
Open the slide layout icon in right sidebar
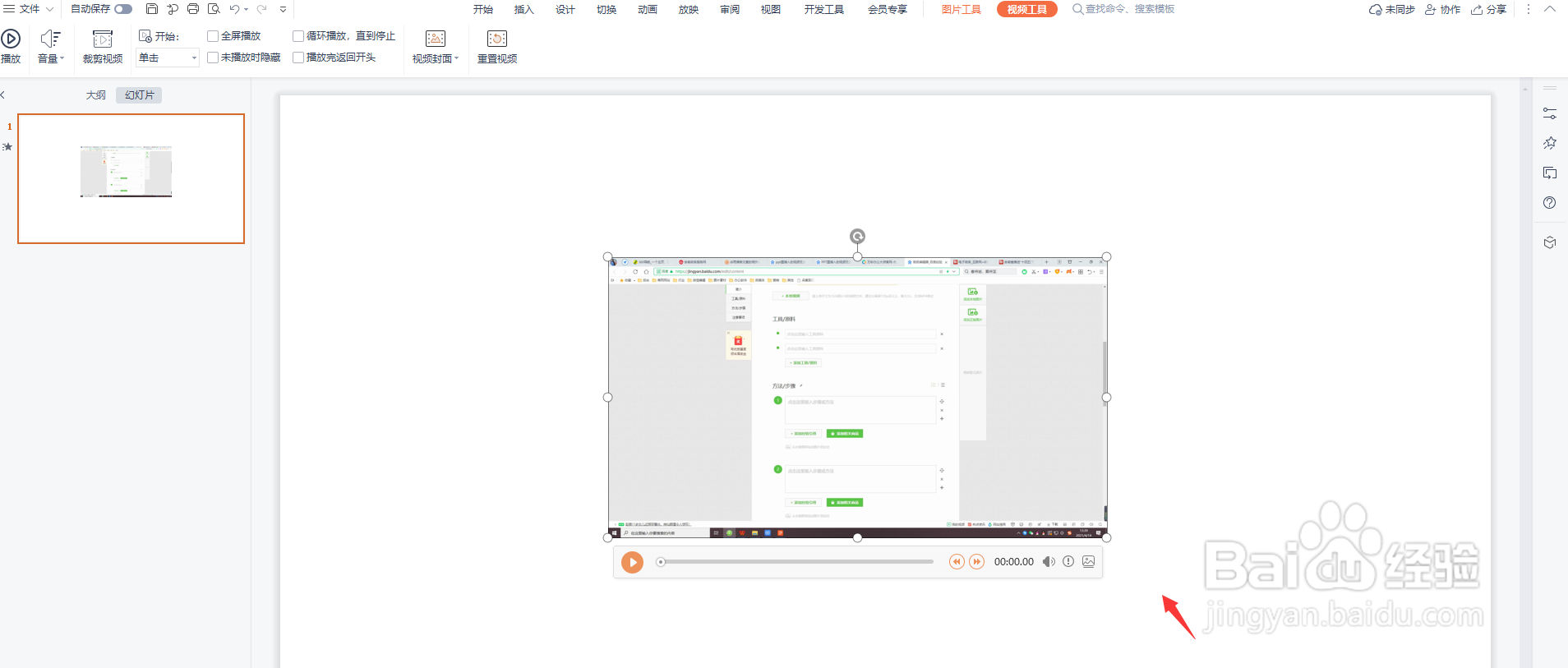pos(1550,173)
